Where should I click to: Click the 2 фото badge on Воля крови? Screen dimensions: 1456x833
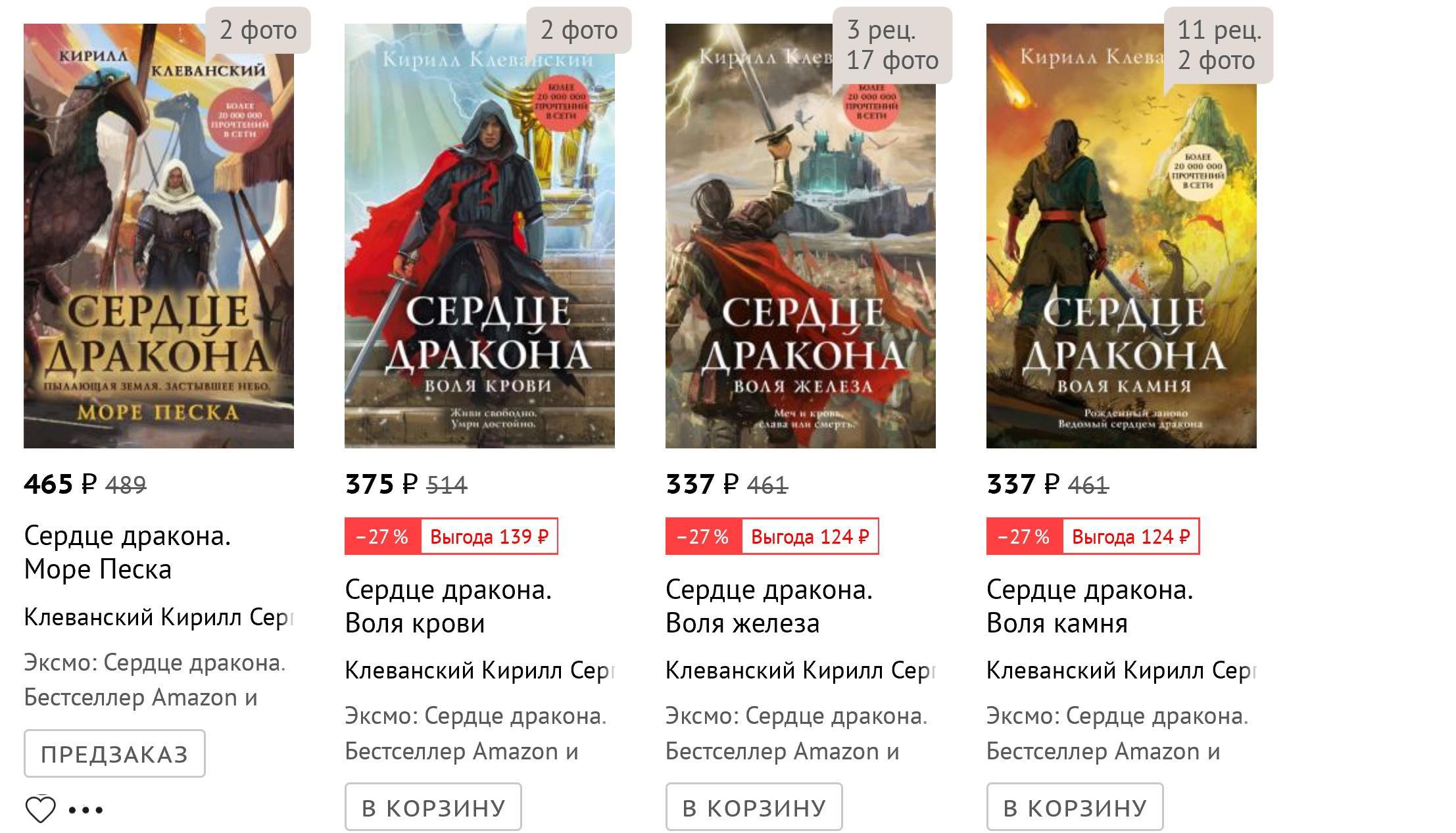click(579, 30)
